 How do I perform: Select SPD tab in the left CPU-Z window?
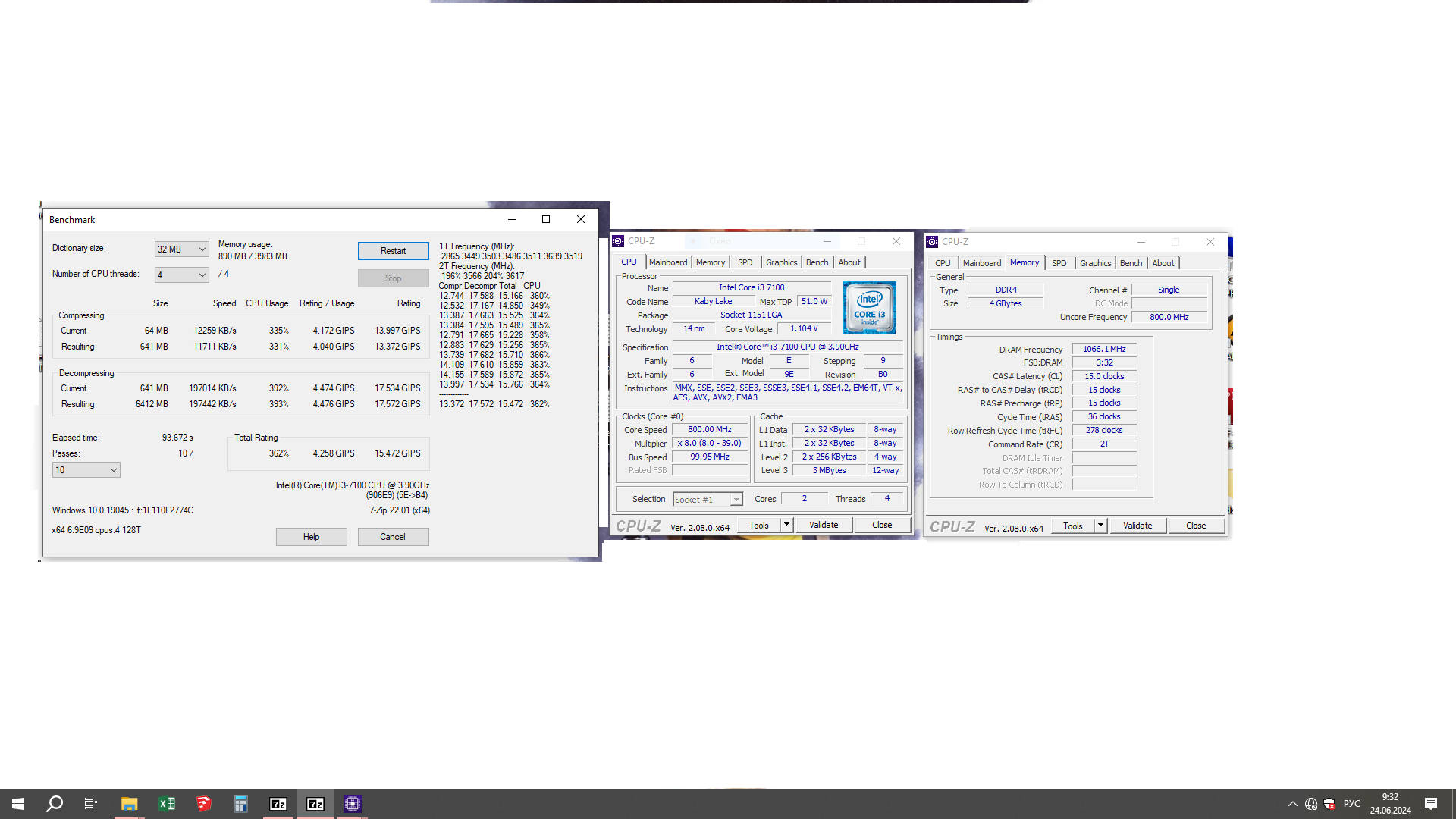(745, 262)
